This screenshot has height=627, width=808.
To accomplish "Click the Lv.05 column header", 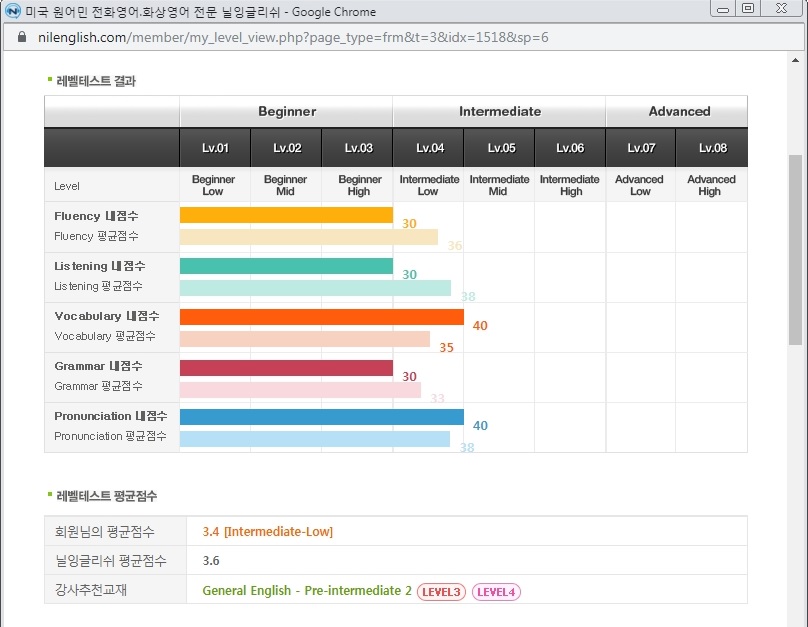I will pyautogui.click(x=500, y=148).
